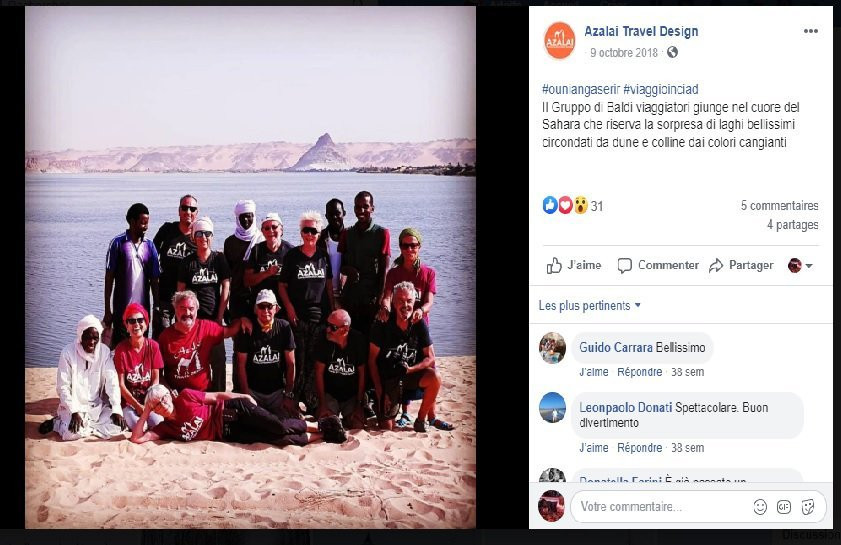Image resolution: width=841 pixels, height=545 pixels.
Task: Click the public globe privacy icon
Action: pos(672,52)
